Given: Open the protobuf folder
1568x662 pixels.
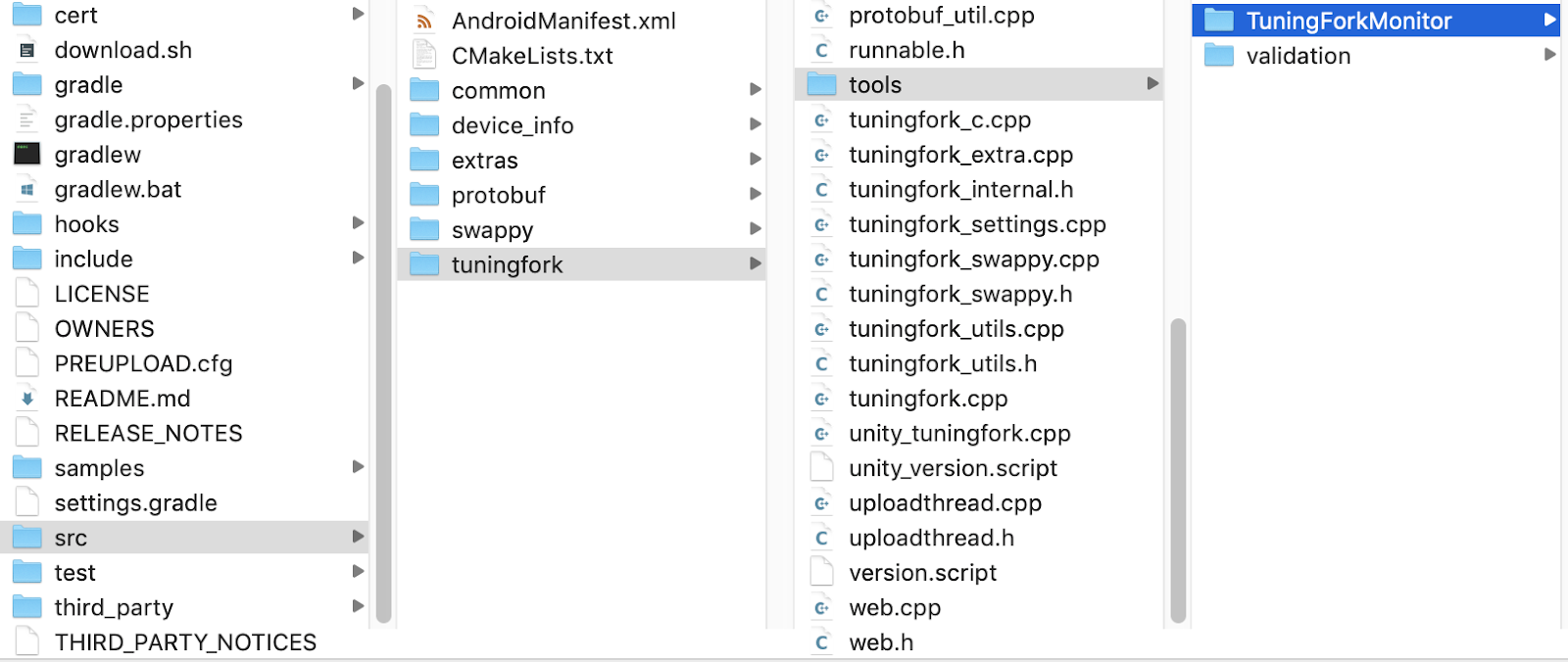Looking at the screenshot, I should point(498,196).
